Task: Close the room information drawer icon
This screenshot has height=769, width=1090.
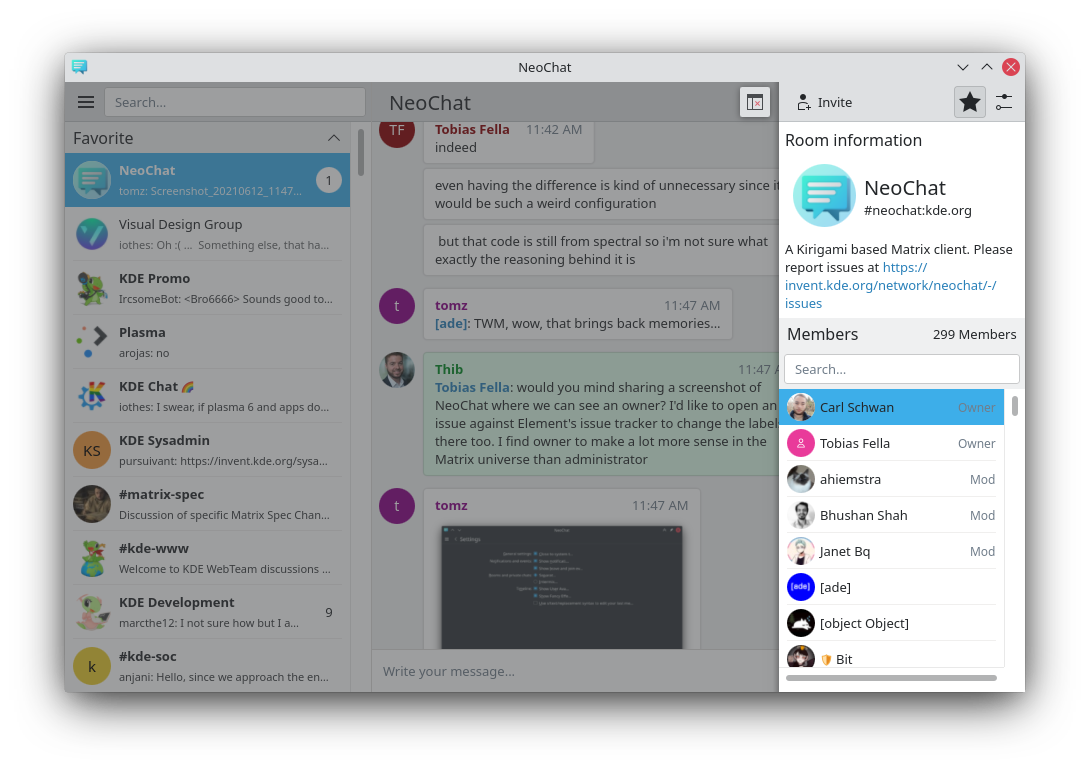Action: 755,102
